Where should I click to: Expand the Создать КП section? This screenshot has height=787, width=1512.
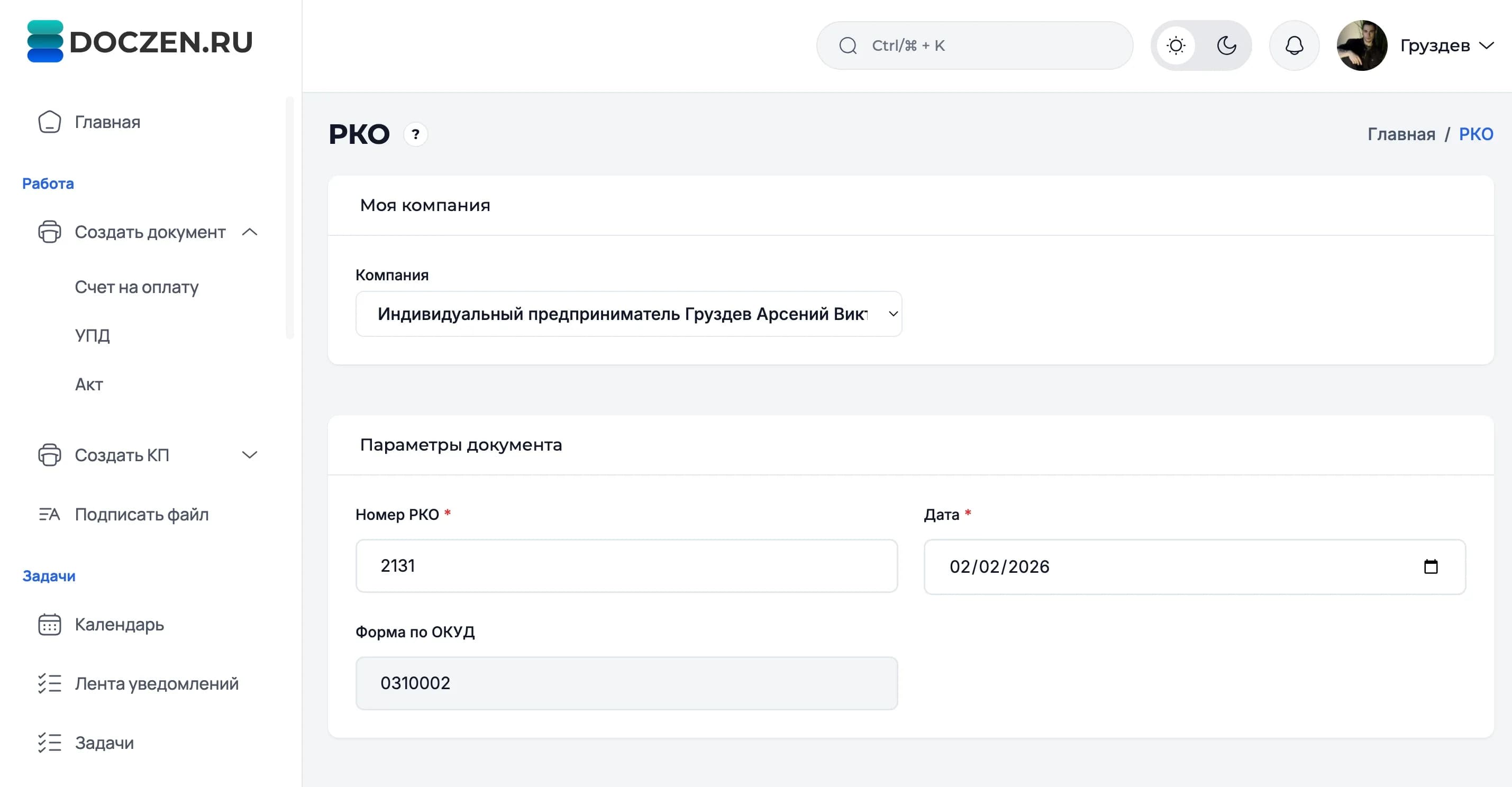[250, 455]
